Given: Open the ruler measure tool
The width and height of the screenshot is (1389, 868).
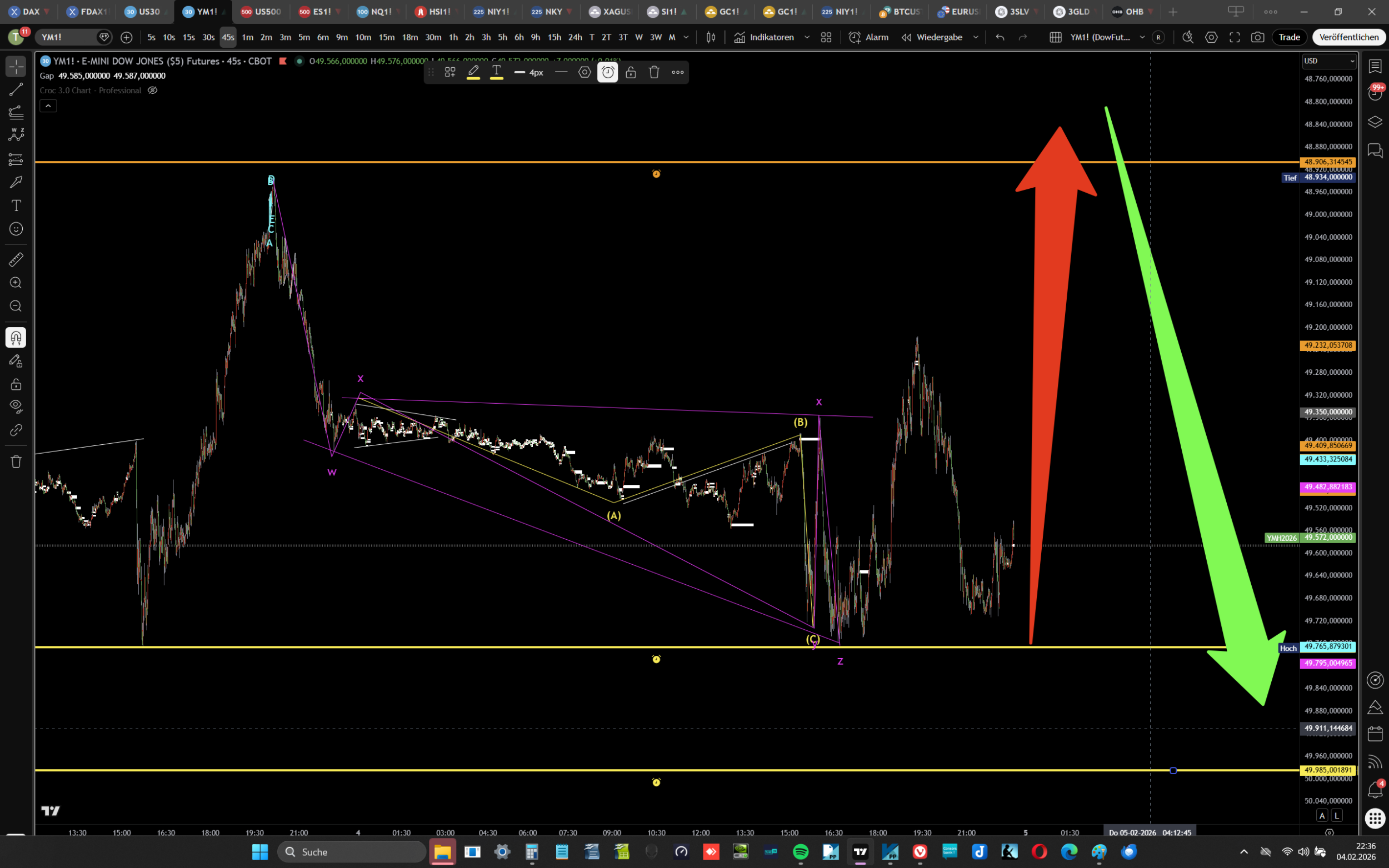Looking at the screenshot, I should (x=16, y=260).
